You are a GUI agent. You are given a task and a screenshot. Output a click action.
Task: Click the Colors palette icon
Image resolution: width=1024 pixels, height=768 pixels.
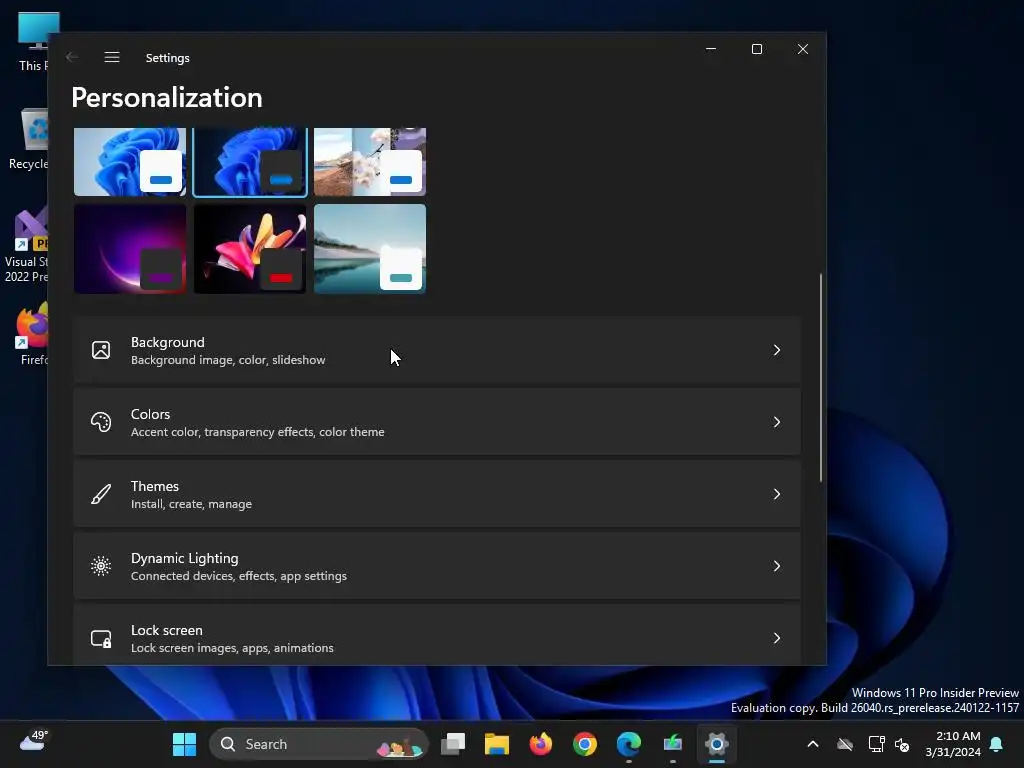[101, 422]
